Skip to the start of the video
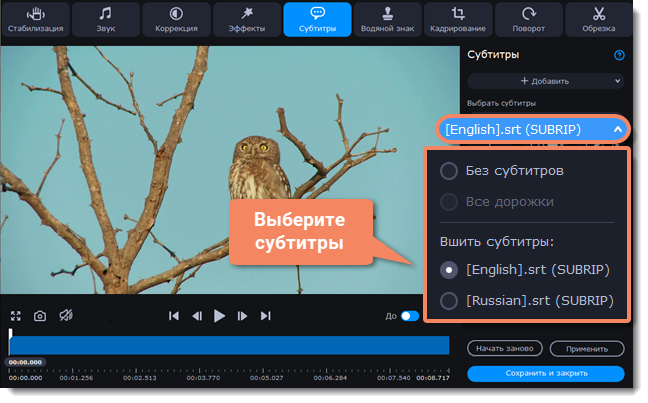Image resolution: width=648 pixels, height=403 pixels. (x=174, y=316)
